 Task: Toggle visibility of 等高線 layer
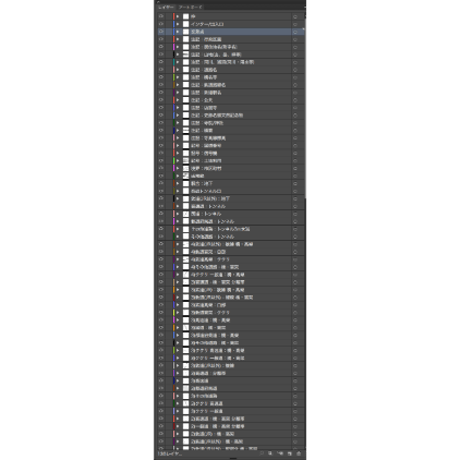161,176
